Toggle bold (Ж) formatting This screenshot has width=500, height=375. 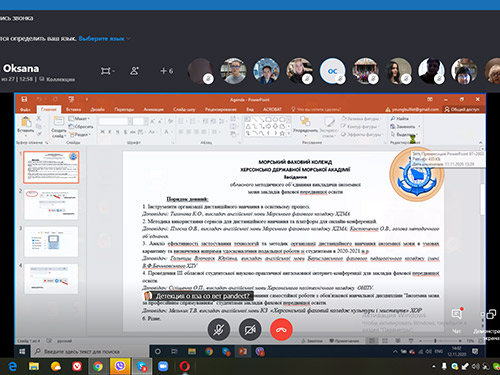(102, 132)
